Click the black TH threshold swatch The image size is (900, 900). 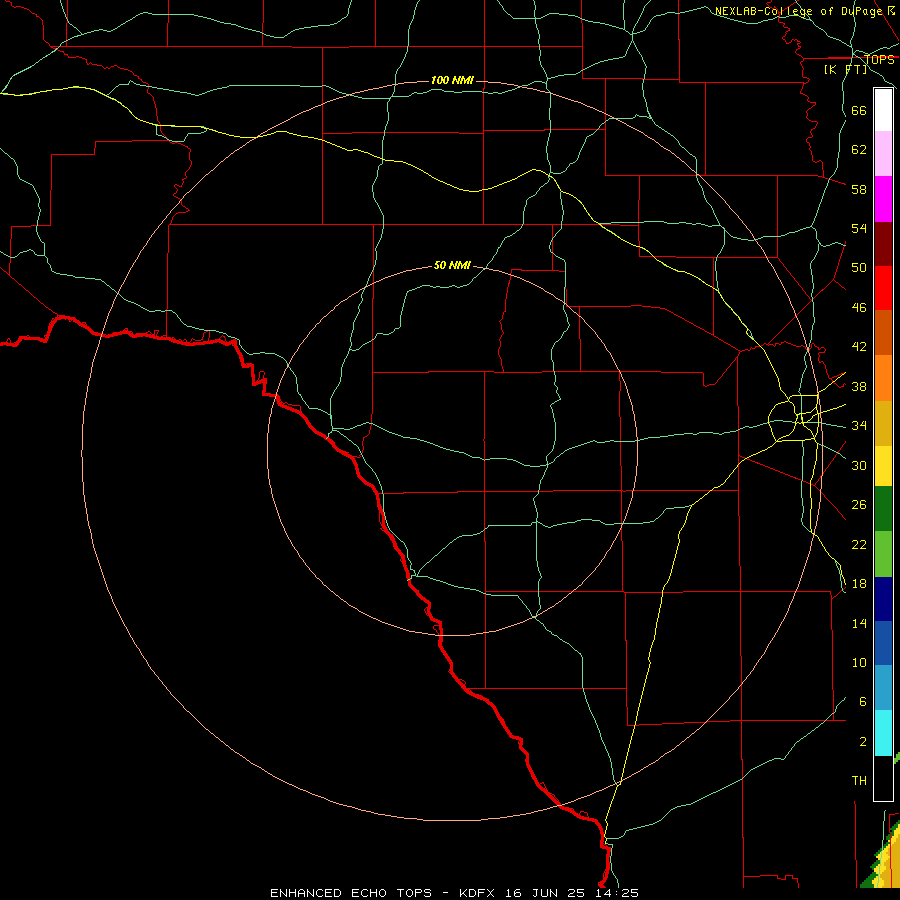click(x=883, y=778)
